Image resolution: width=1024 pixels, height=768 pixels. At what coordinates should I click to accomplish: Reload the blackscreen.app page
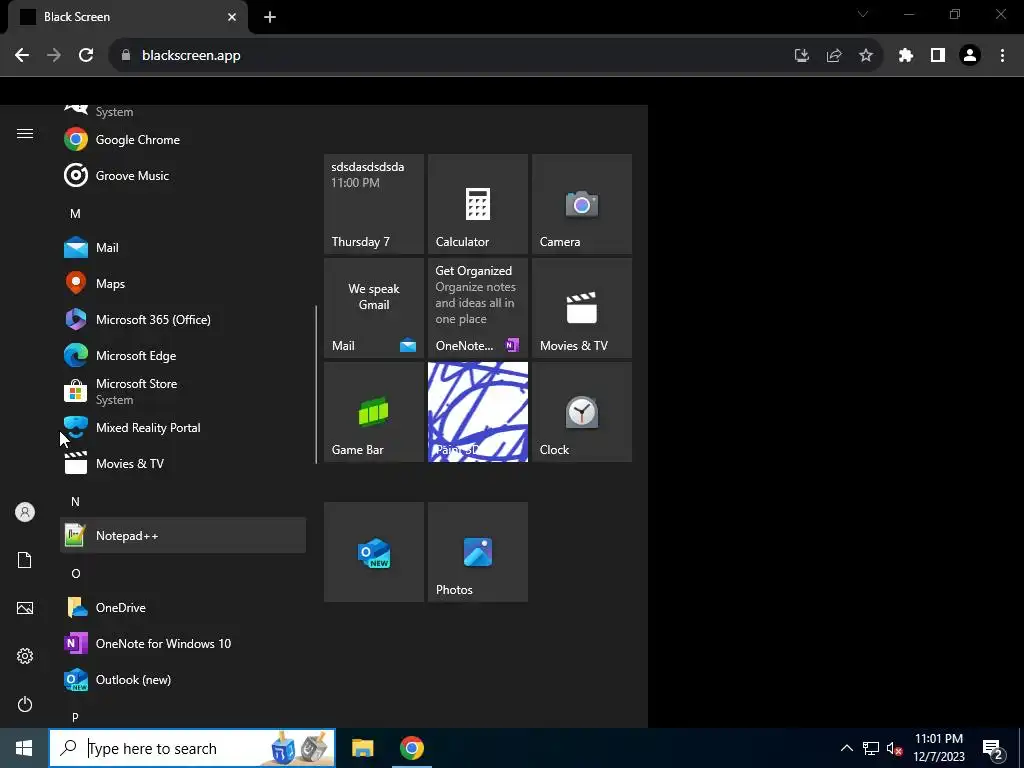coord(86,56)
